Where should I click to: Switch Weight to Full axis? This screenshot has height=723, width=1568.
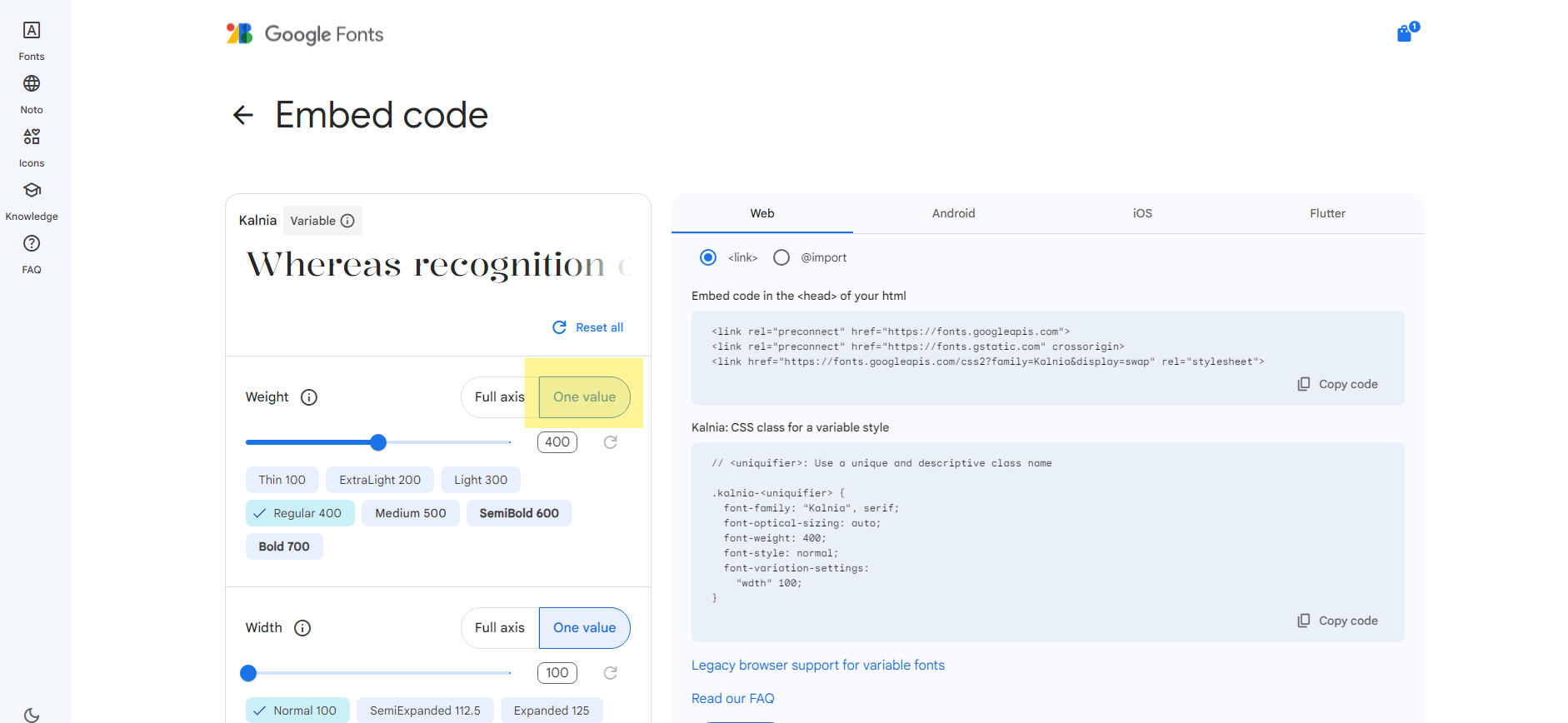pos(500,397)
